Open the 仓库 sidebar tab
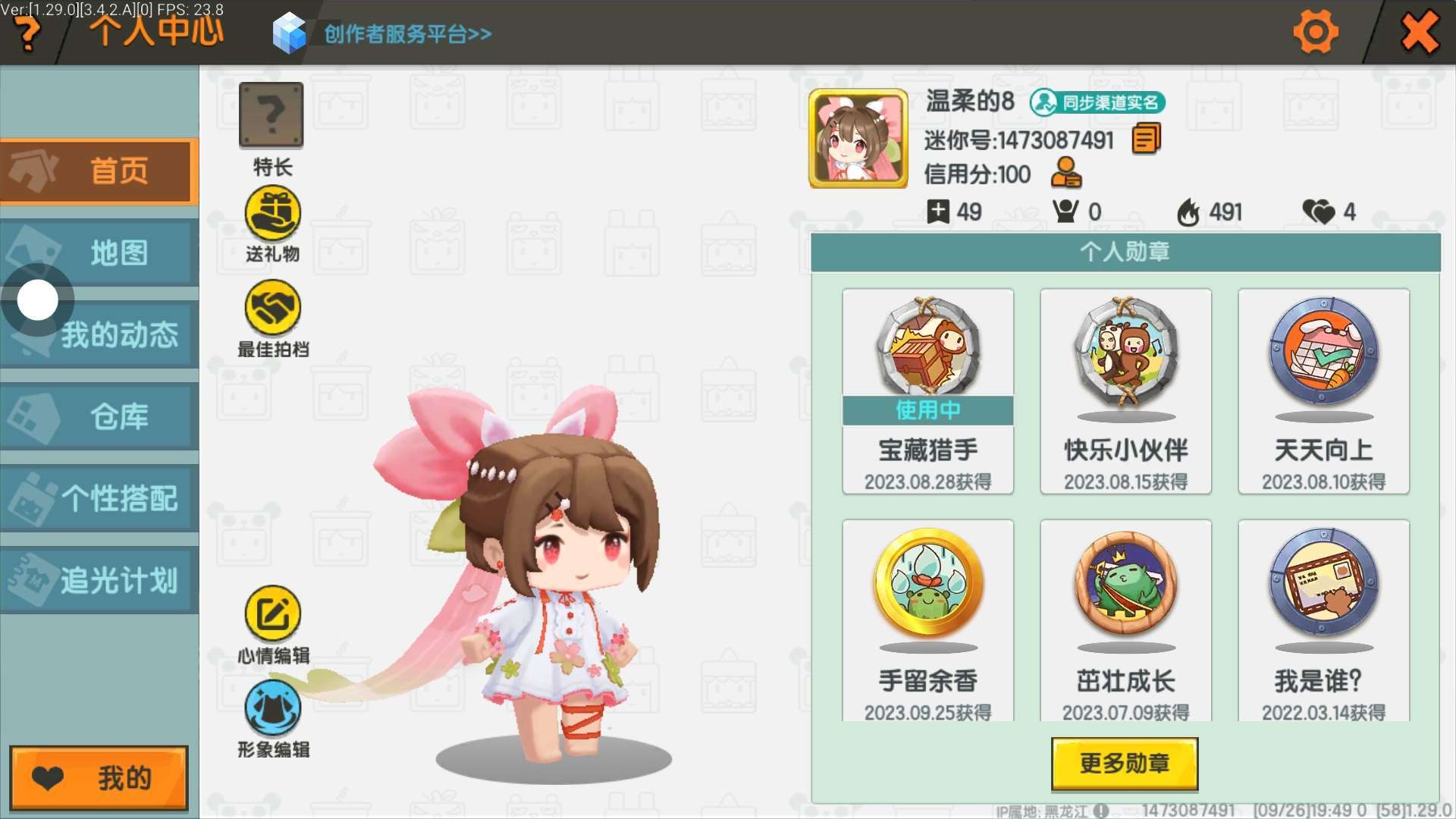Screen dimensions: 1456x819 point(99,416)
